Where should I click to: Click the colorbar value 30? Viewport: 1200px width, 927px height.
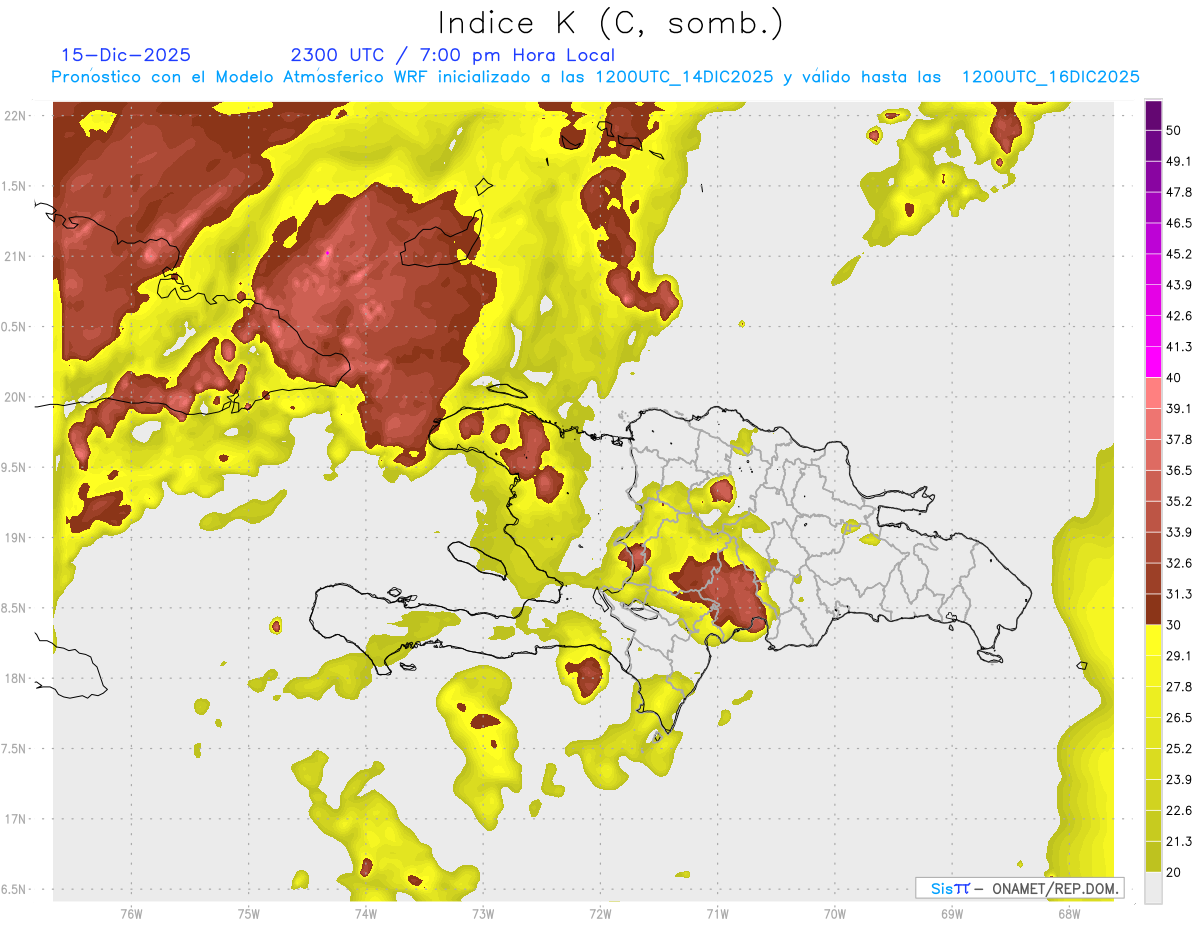tap(1176, 625)
